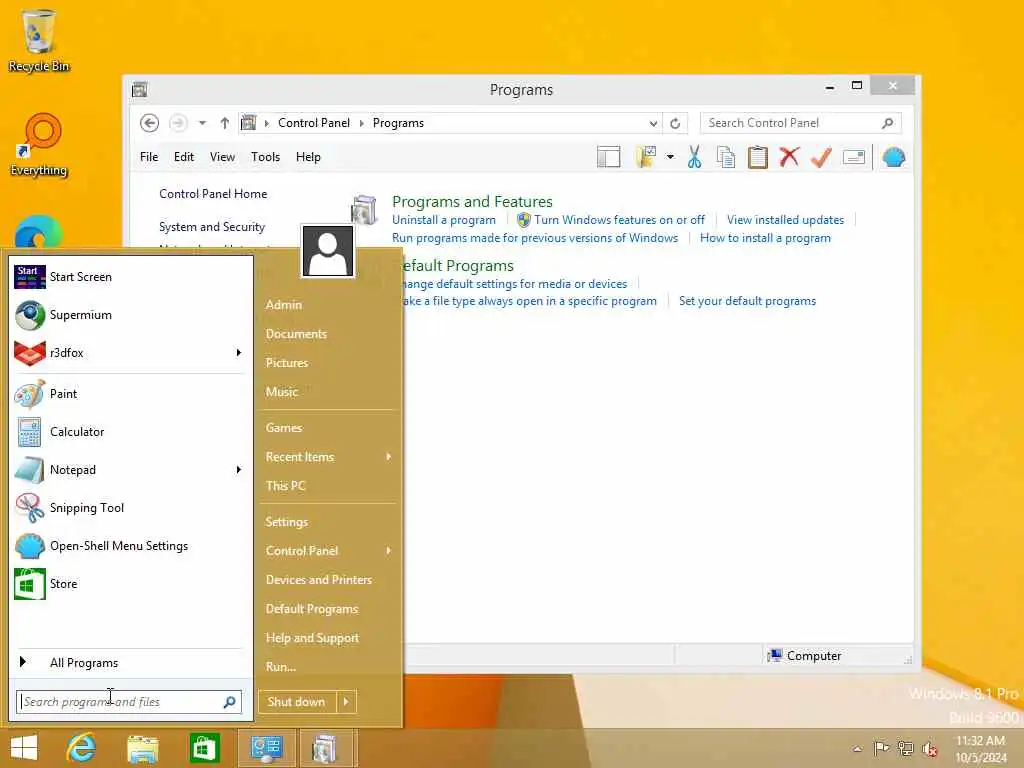Refresh the Control Panel address bar
This screenshot has width=1024, height=768.
[x=675, y=123]
